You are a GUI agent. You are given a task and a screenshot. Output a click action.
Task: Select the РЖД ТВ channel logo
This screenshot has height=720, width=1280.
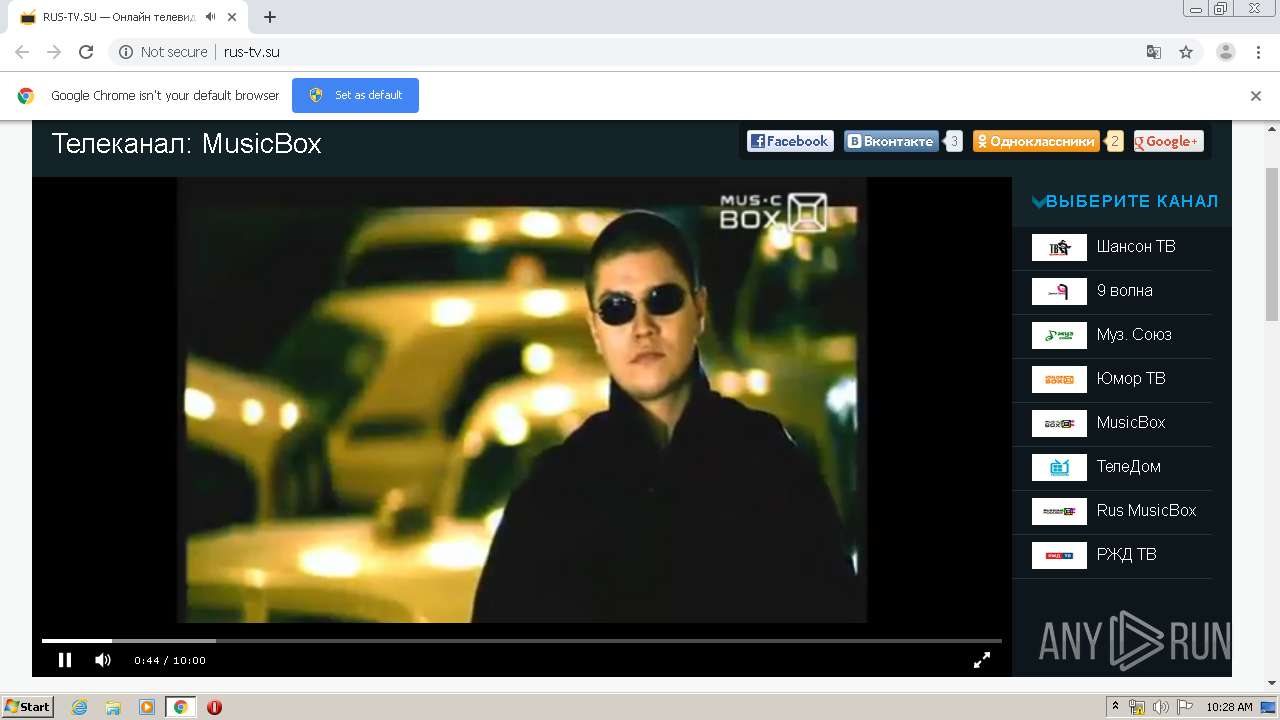(x=1059, y=555)
